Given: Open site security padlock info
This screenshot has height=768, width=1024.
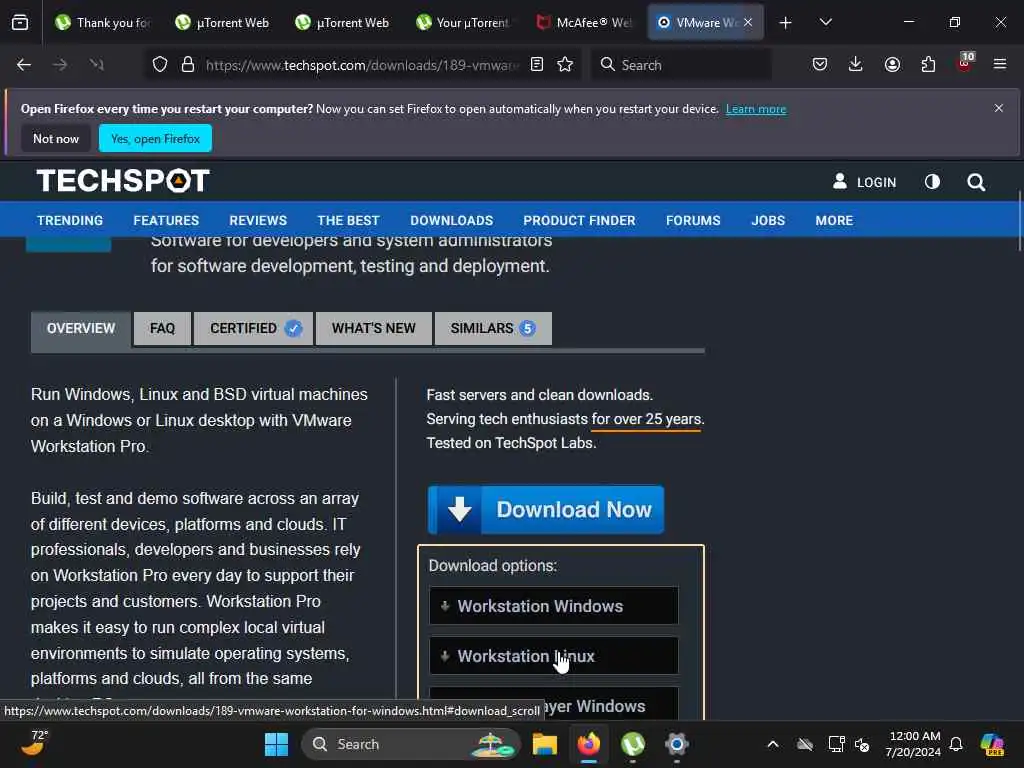Looking at the screenshot, I should pyautogui.click(x=188, y=65).
